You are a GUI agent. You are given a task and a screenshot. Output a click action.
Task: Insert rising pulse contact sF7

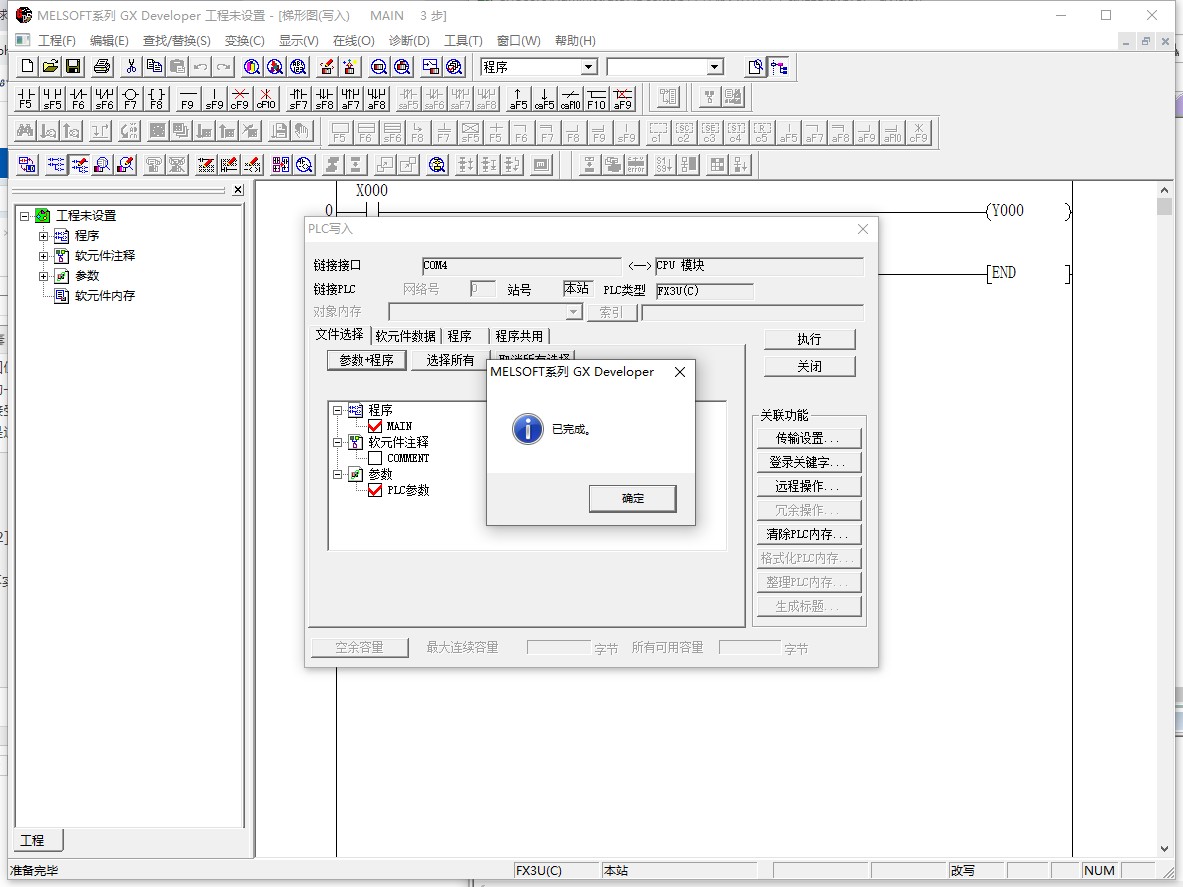pos(299,98)
